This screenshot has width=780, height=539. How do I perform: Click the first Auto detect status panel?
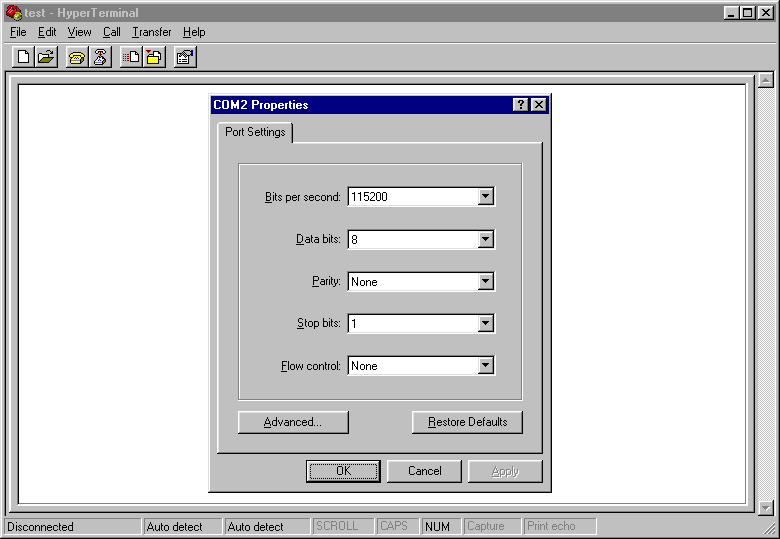click(183, 527)
